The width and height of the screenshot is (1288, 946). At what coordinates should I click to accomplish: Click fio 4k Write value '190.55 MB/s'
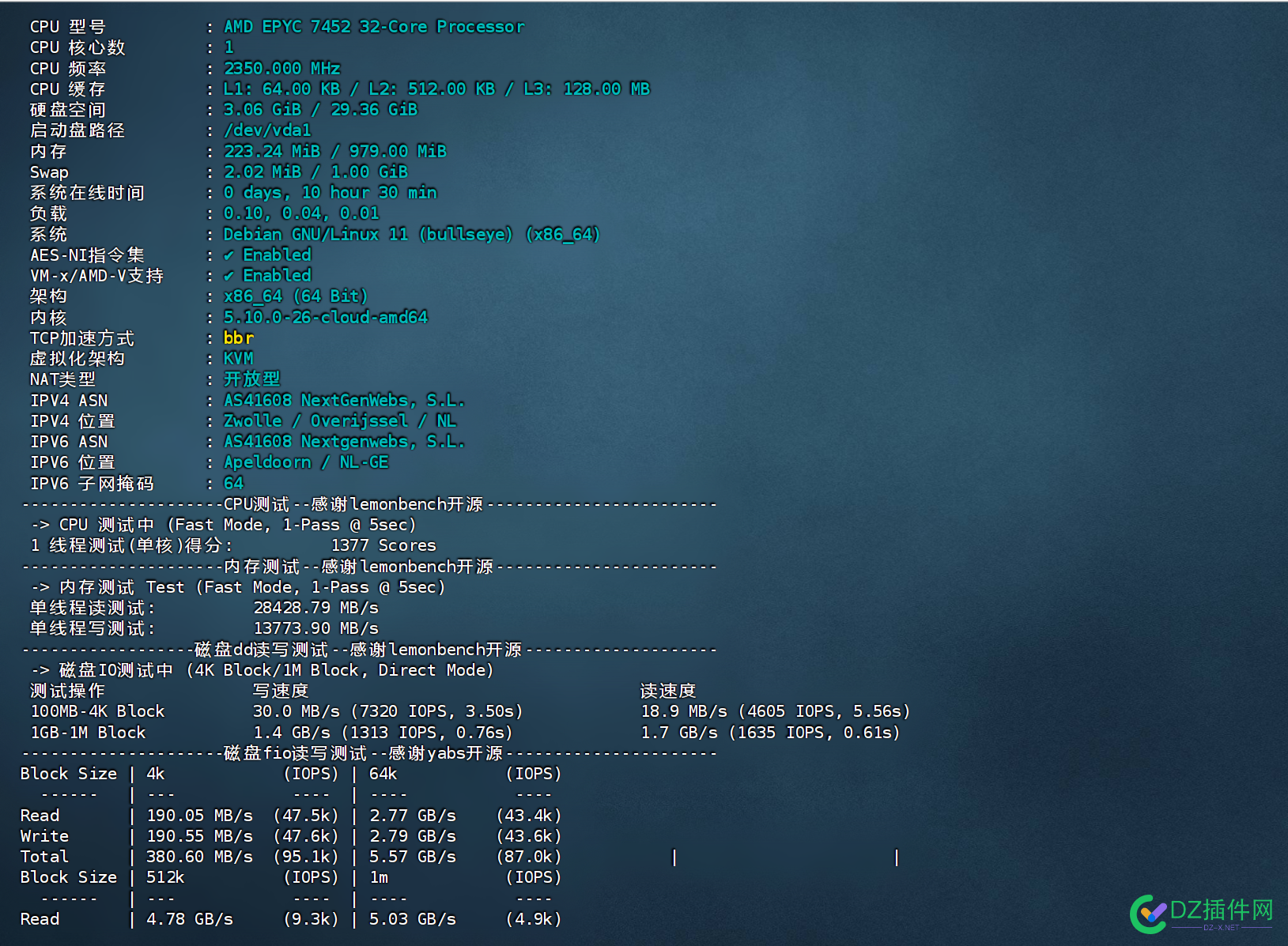(199, 836)
